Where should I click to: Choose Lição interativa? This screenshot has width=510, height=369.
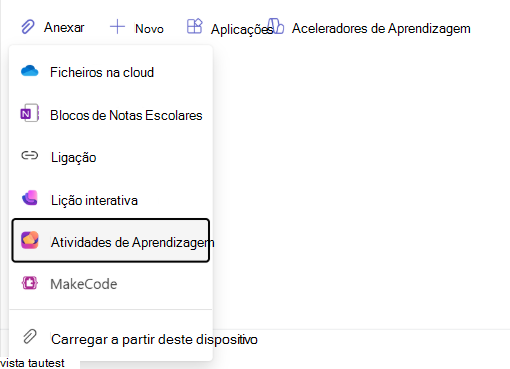tap(111, 199)
